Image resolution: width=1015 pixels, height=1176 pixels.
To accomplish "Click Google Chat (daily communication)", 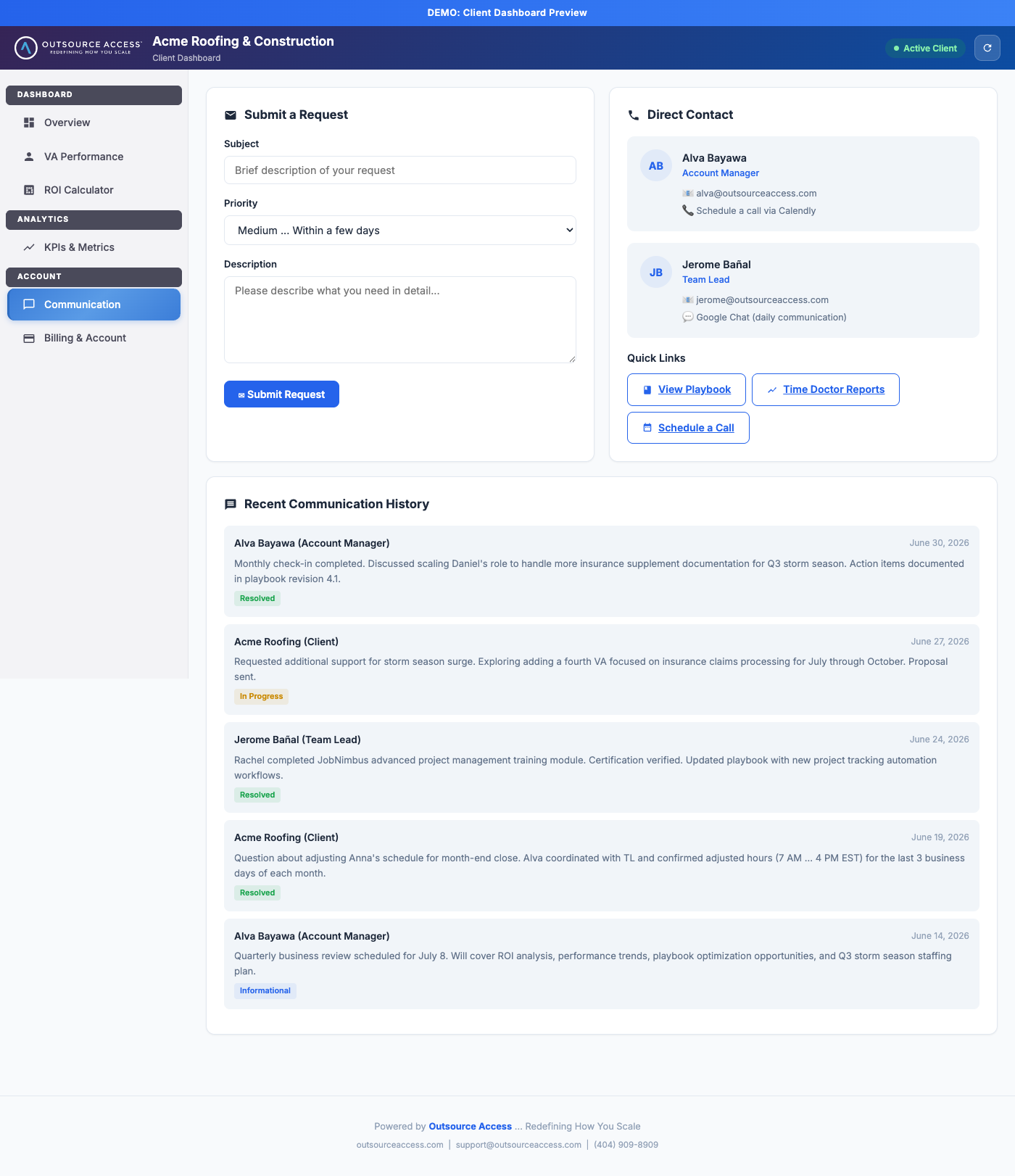I will (771, 318).
